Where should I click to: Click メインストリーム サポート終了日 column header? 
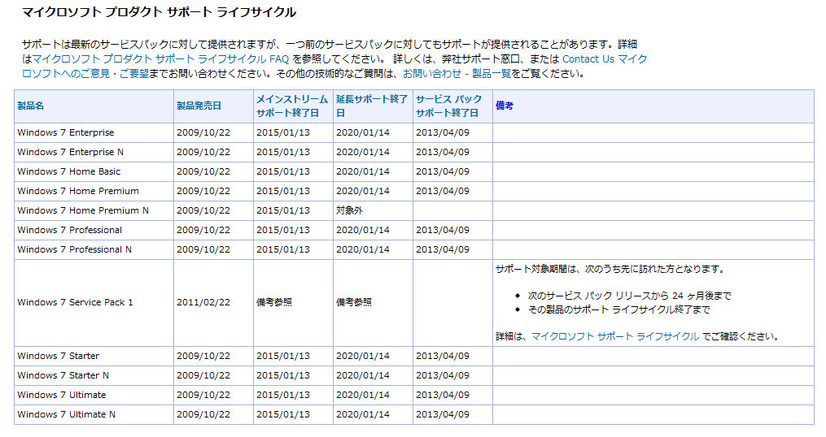point(292,106)
